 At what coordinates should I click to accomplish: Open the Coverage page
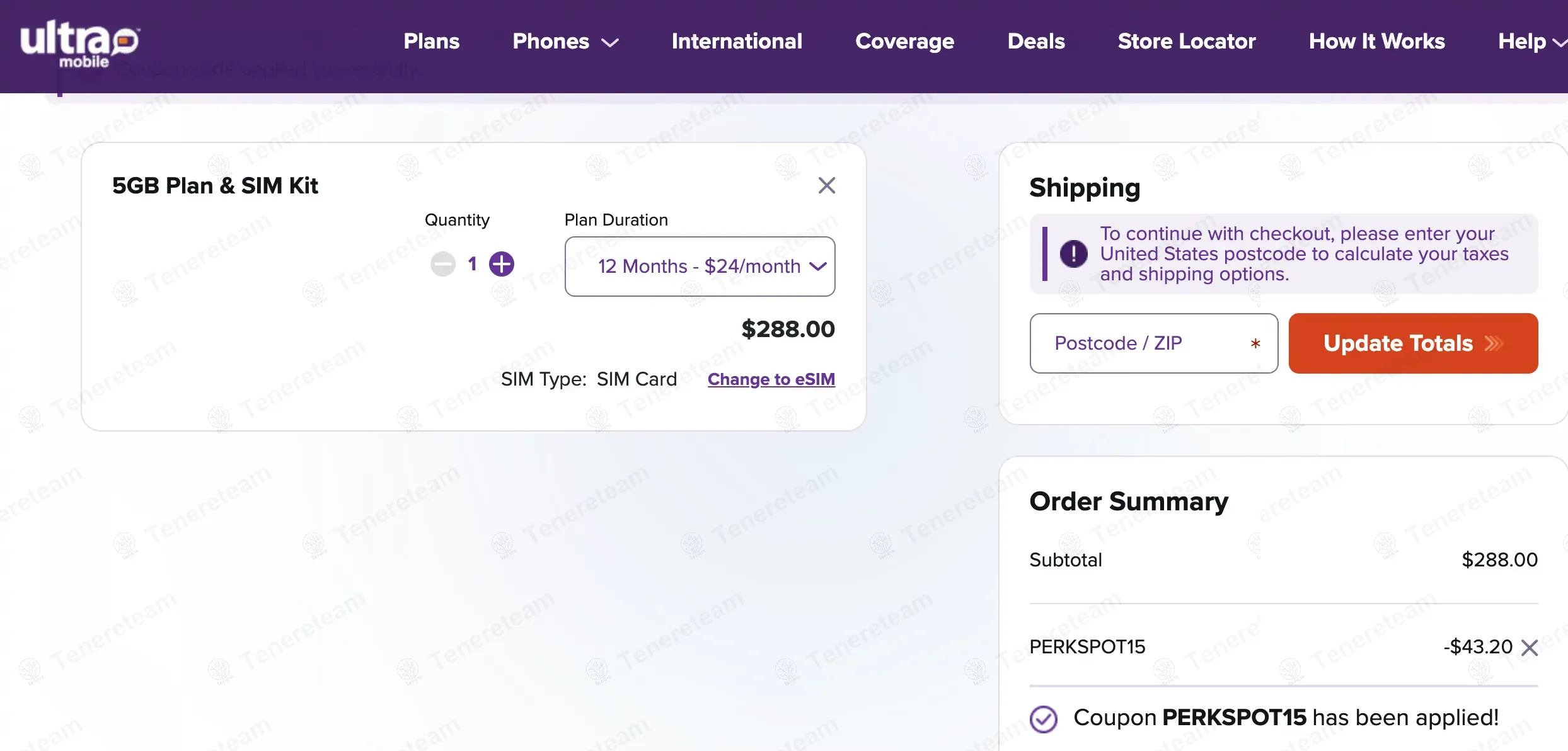tap(904, 42)
